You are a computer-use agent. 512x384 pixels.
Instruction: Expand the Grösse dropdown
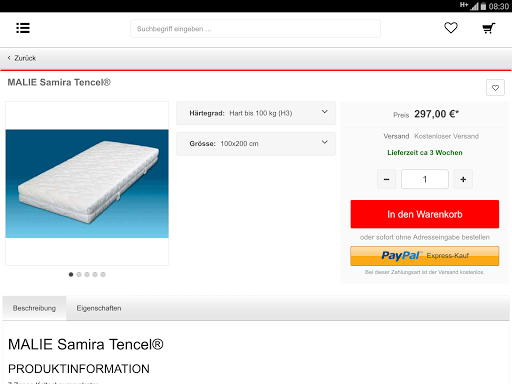pos(256,144)
